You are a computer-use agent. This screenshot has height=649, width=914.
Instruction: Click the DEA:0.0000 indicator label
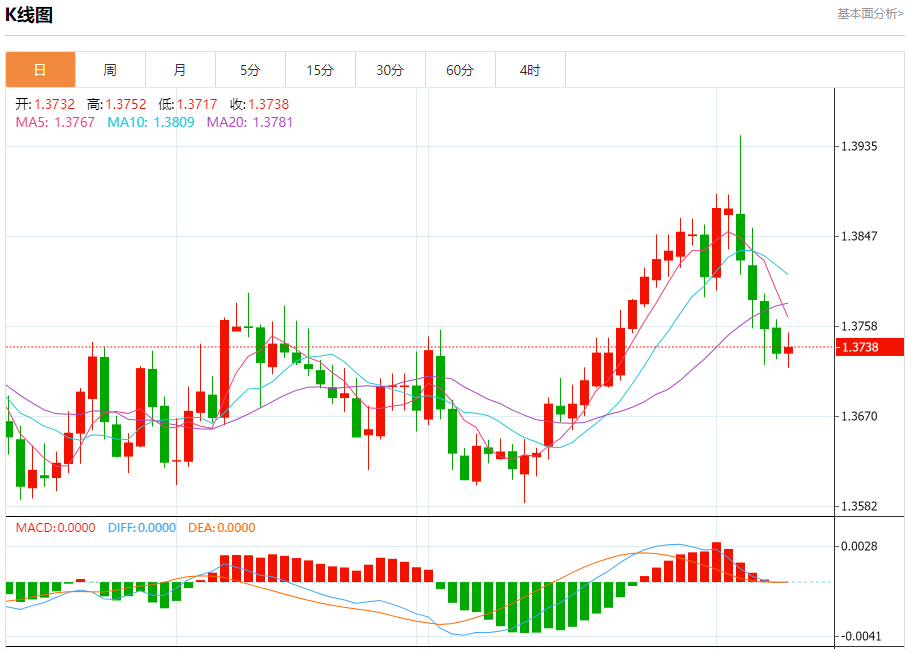222,528
